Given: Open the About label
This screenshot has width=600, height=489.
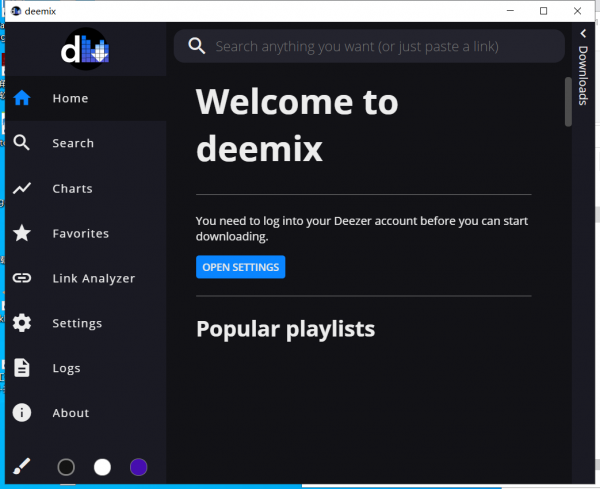Looking at the screenshot, I should (71, 413).
